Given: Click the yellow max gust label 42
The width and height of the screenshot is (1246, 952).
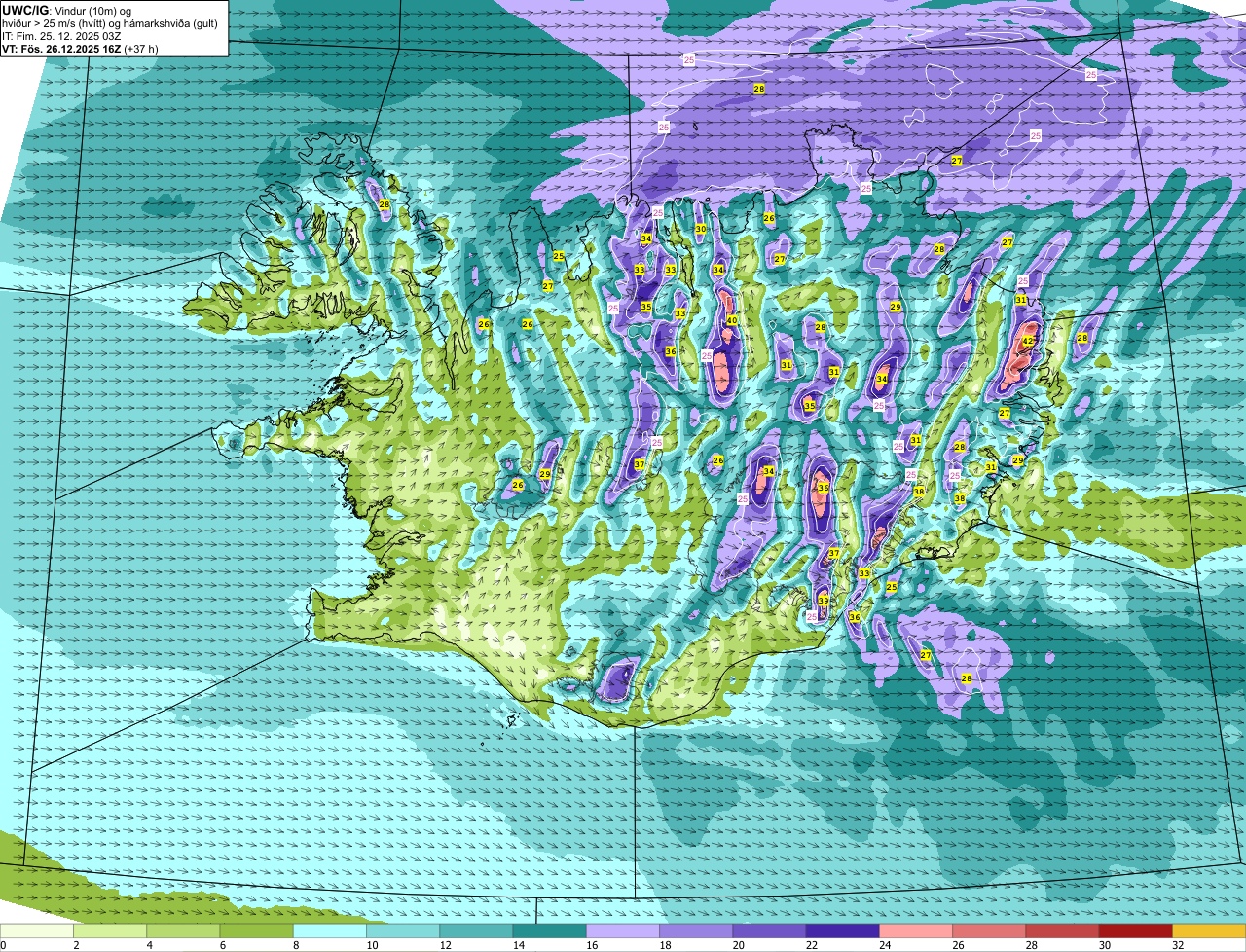Looking at the screenshot, I should pos(1028,342).
